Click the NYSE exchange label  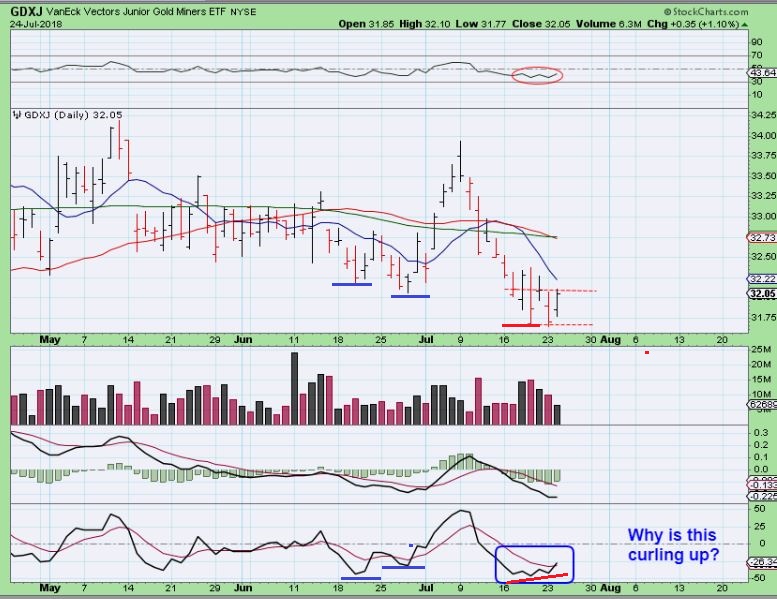pyautogui.click(x=243, y=12)
